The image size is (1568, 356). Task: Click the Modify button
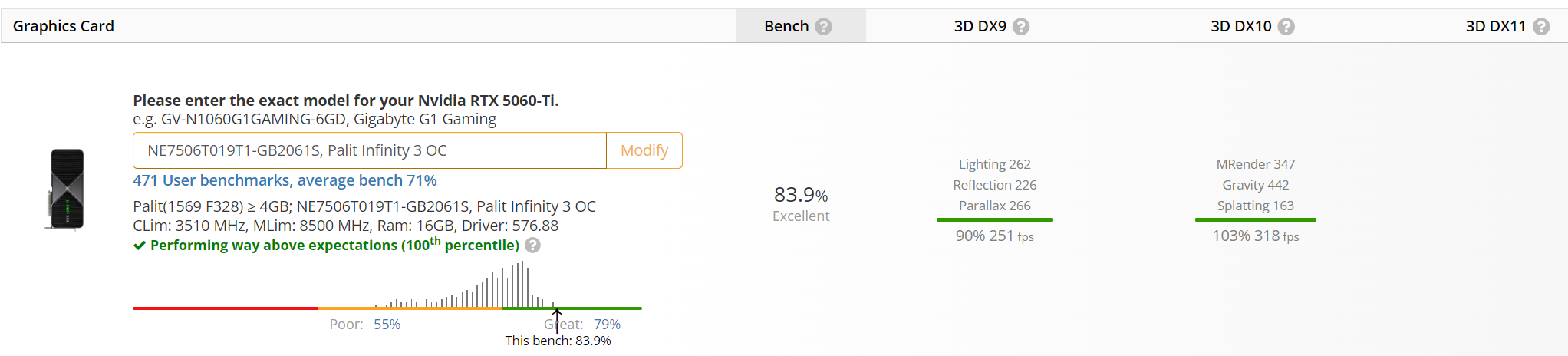pyautogui.click(x=644, y=150)
